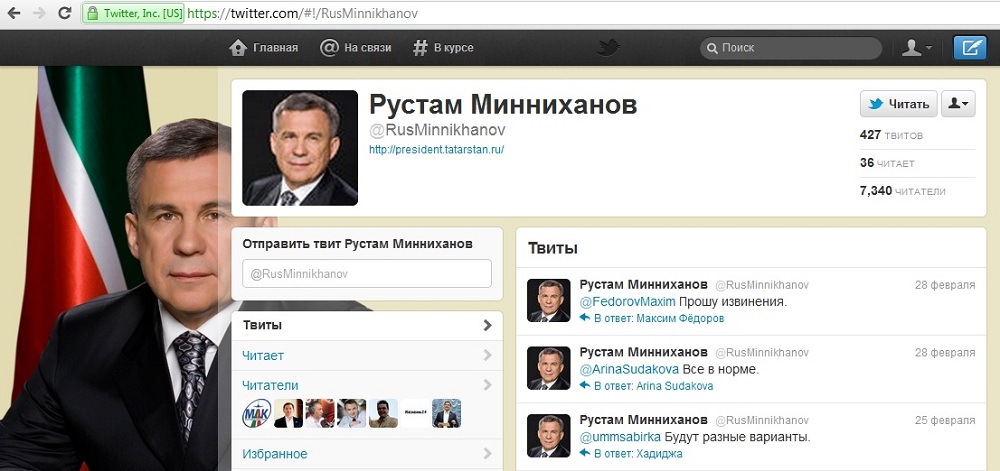
Task: Click the Twitter bird logo in navbar
Action: tap(608, 48)
